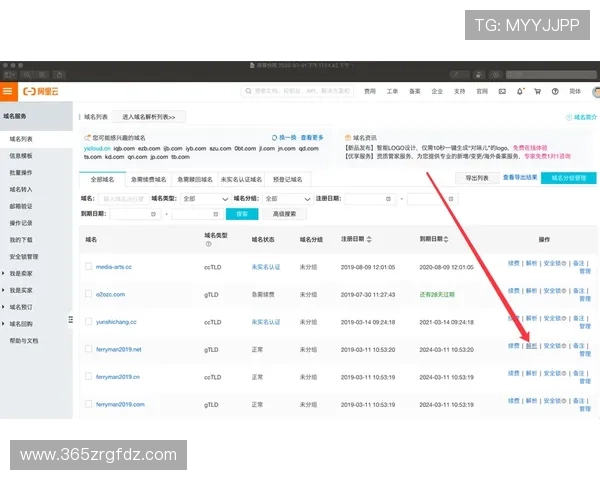The image size is (600, 480).
Task: Open the help question-mark icon in header
Action: (555, 91)
